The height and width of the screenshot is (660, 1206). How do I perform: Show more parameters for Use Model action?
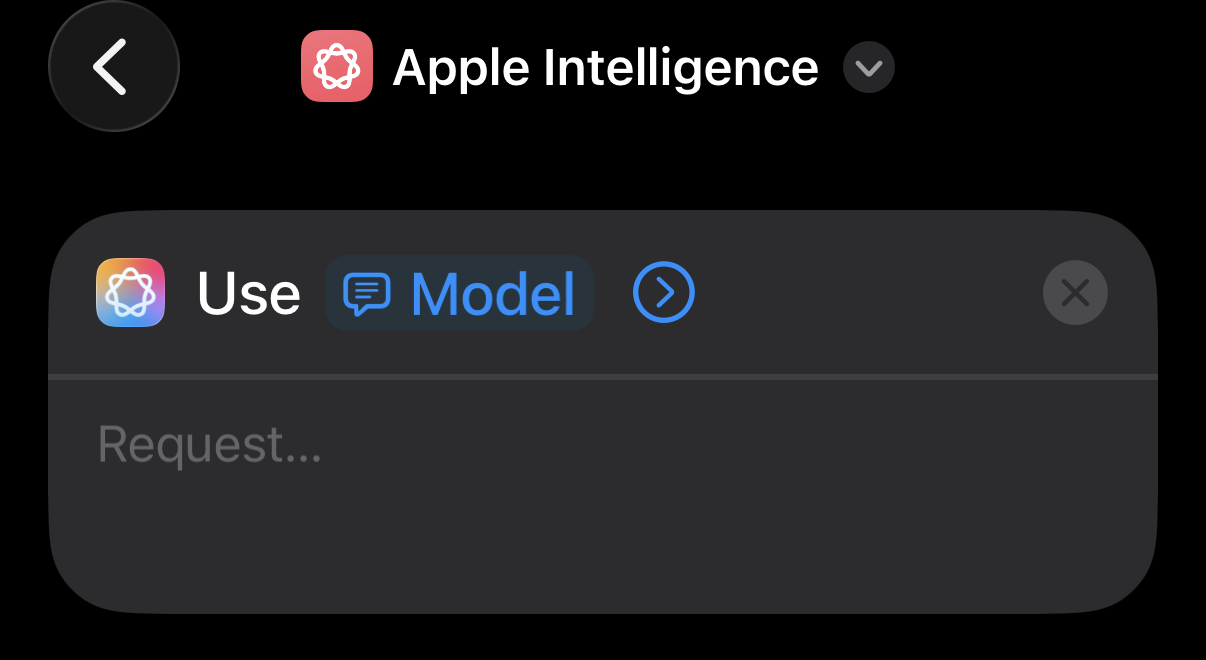[664, 293]
